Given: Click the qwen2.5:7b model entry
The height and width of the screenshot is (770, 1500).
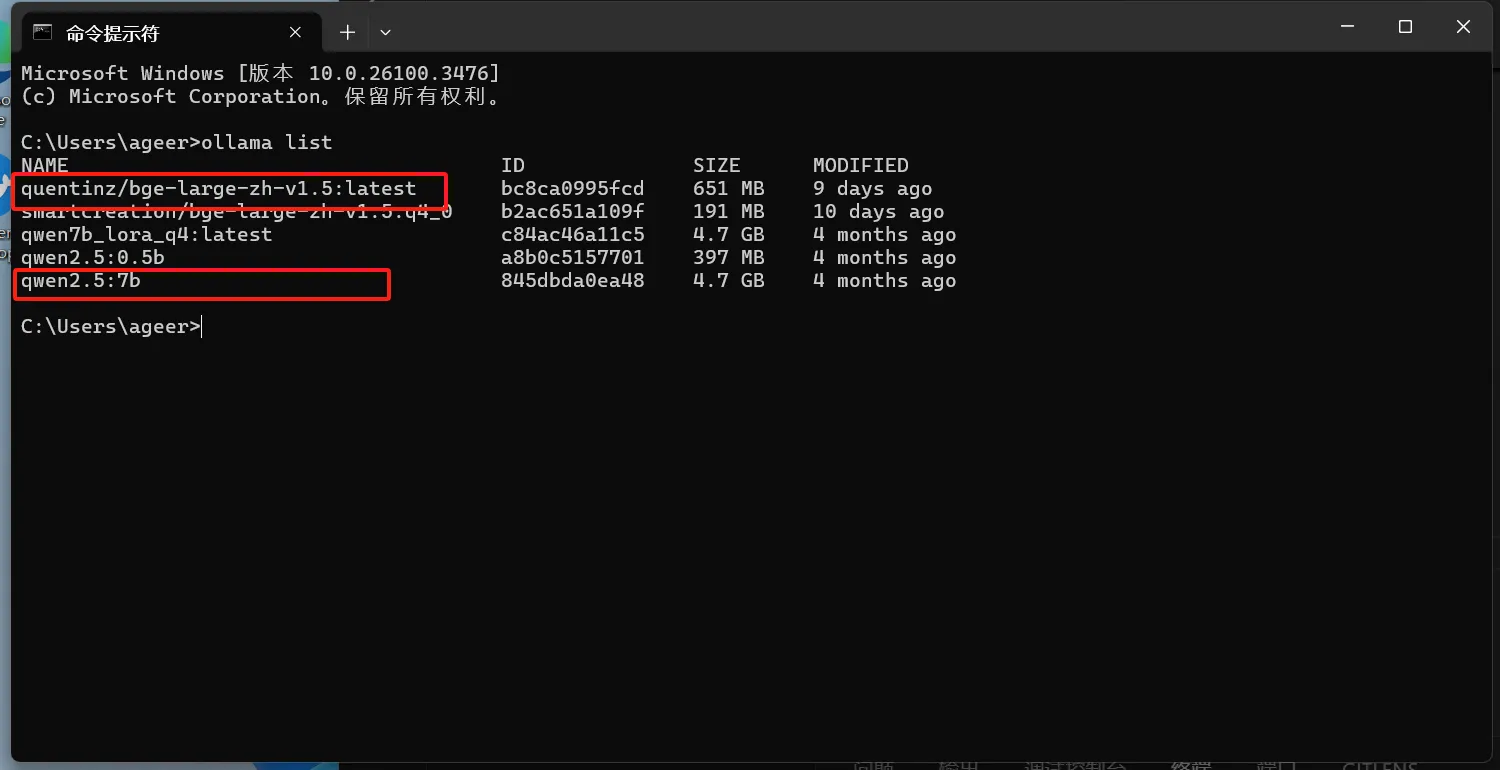Looking at the screenshot, I should (80, 281).
